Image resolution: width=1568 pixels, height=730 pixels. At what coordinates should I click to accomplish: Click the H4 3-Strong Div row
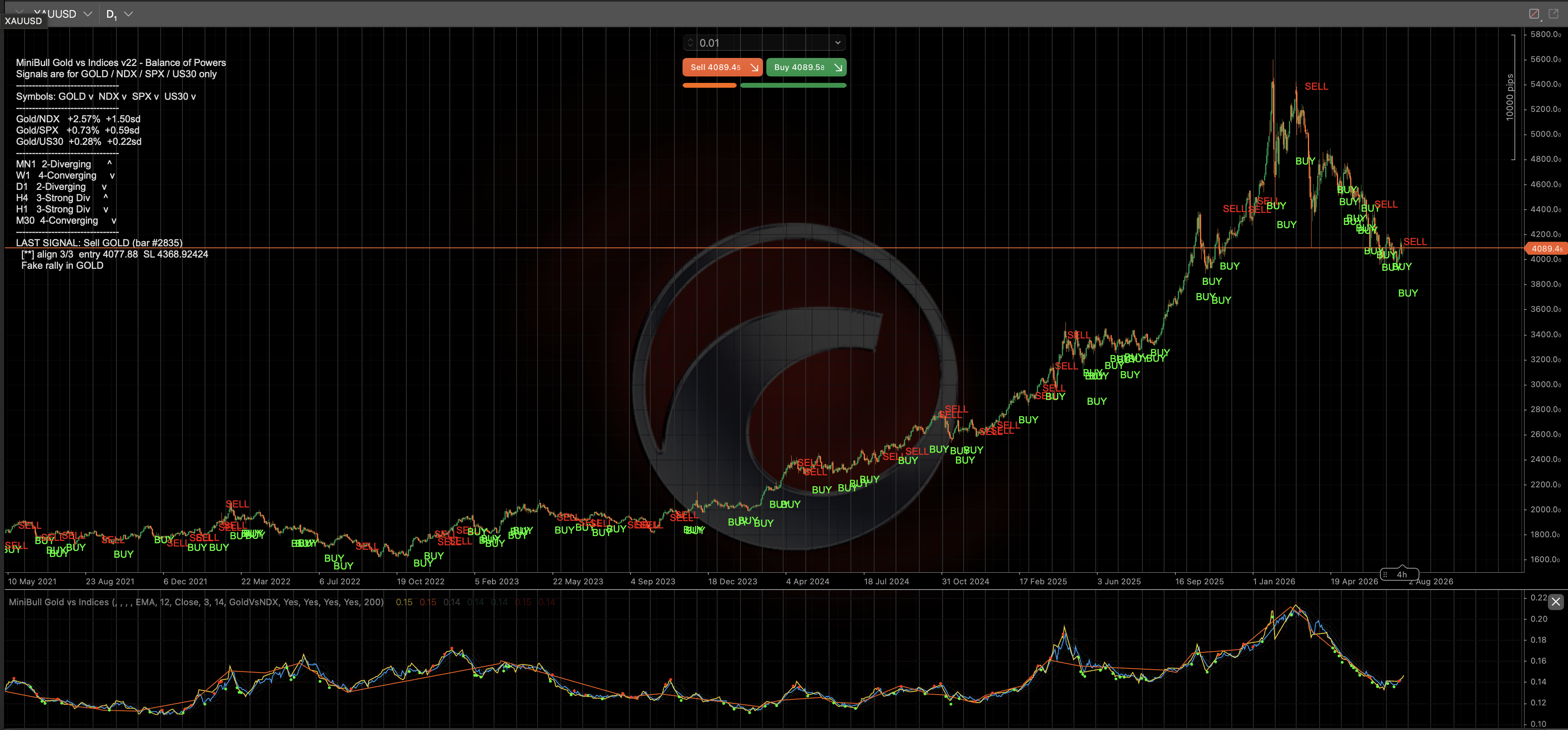pyautogui.click(x=62, y=198)
